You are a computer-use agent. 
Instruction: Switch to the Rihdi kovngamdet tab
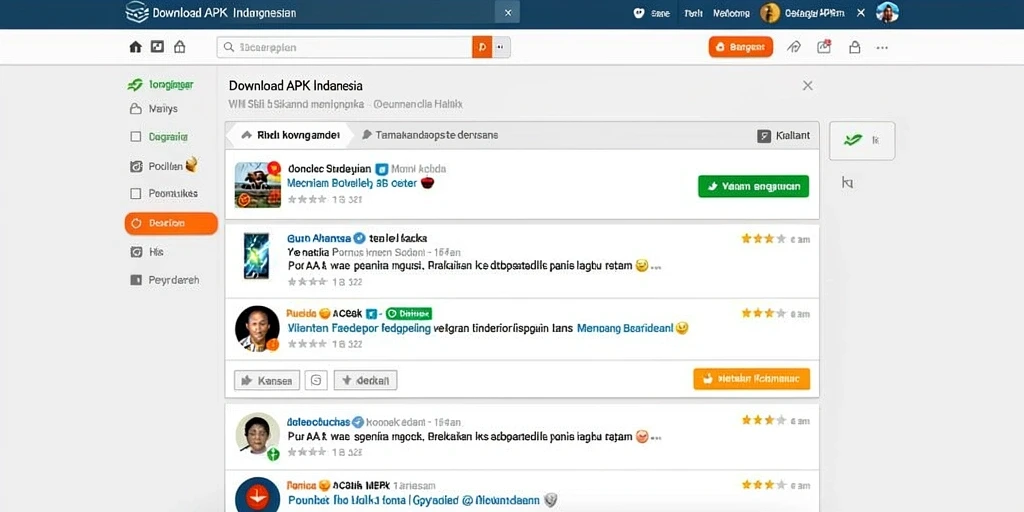tap(290, 135)
